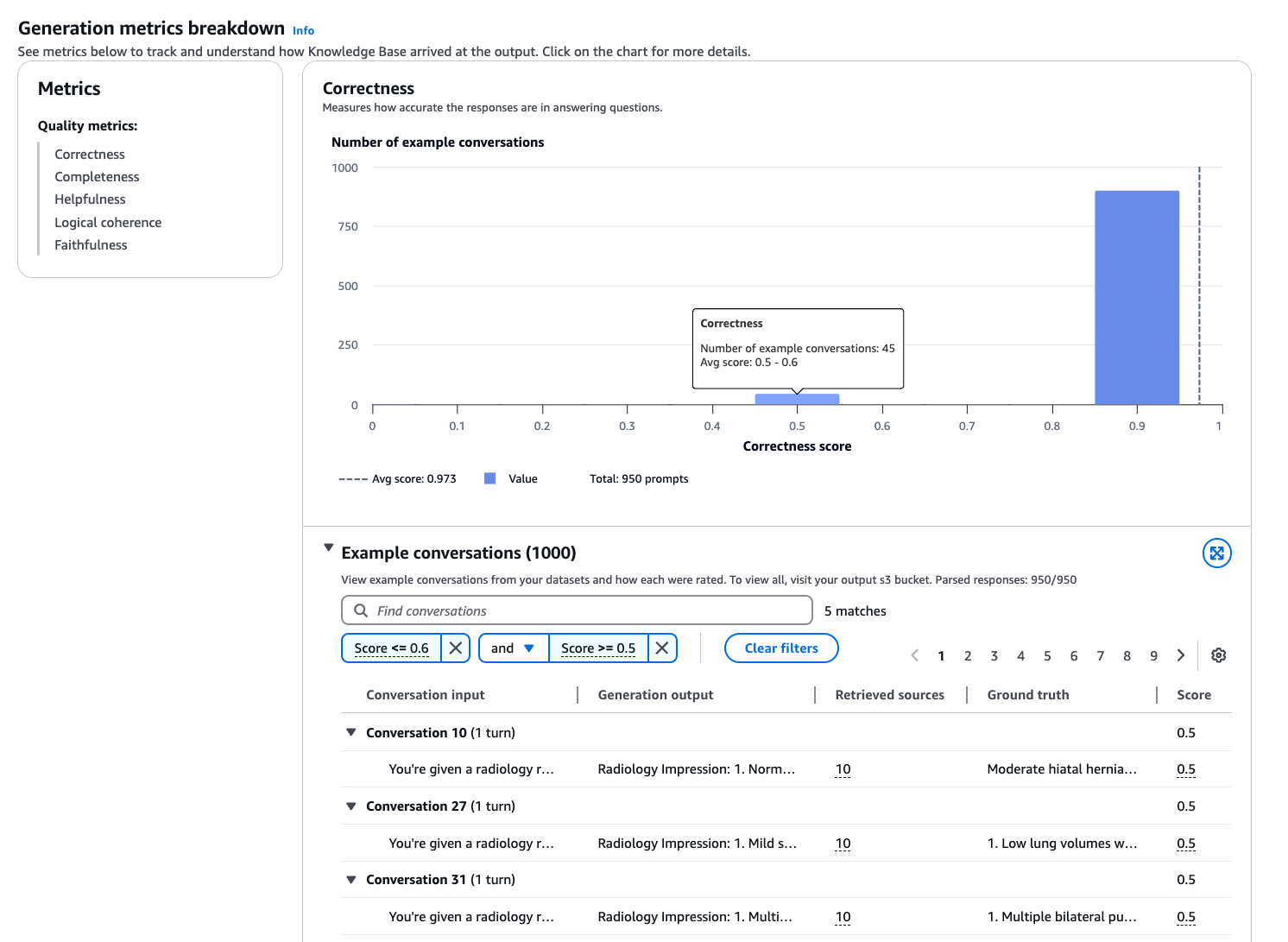Select the Helpfulness quality metric

pyautogui.click(x=90, y=199)
